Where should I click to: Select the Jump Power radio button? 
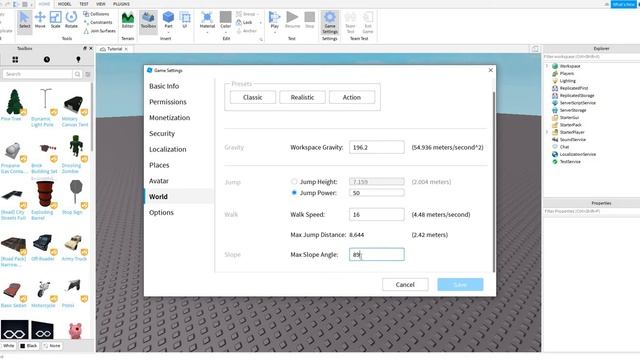pos(294,193)
